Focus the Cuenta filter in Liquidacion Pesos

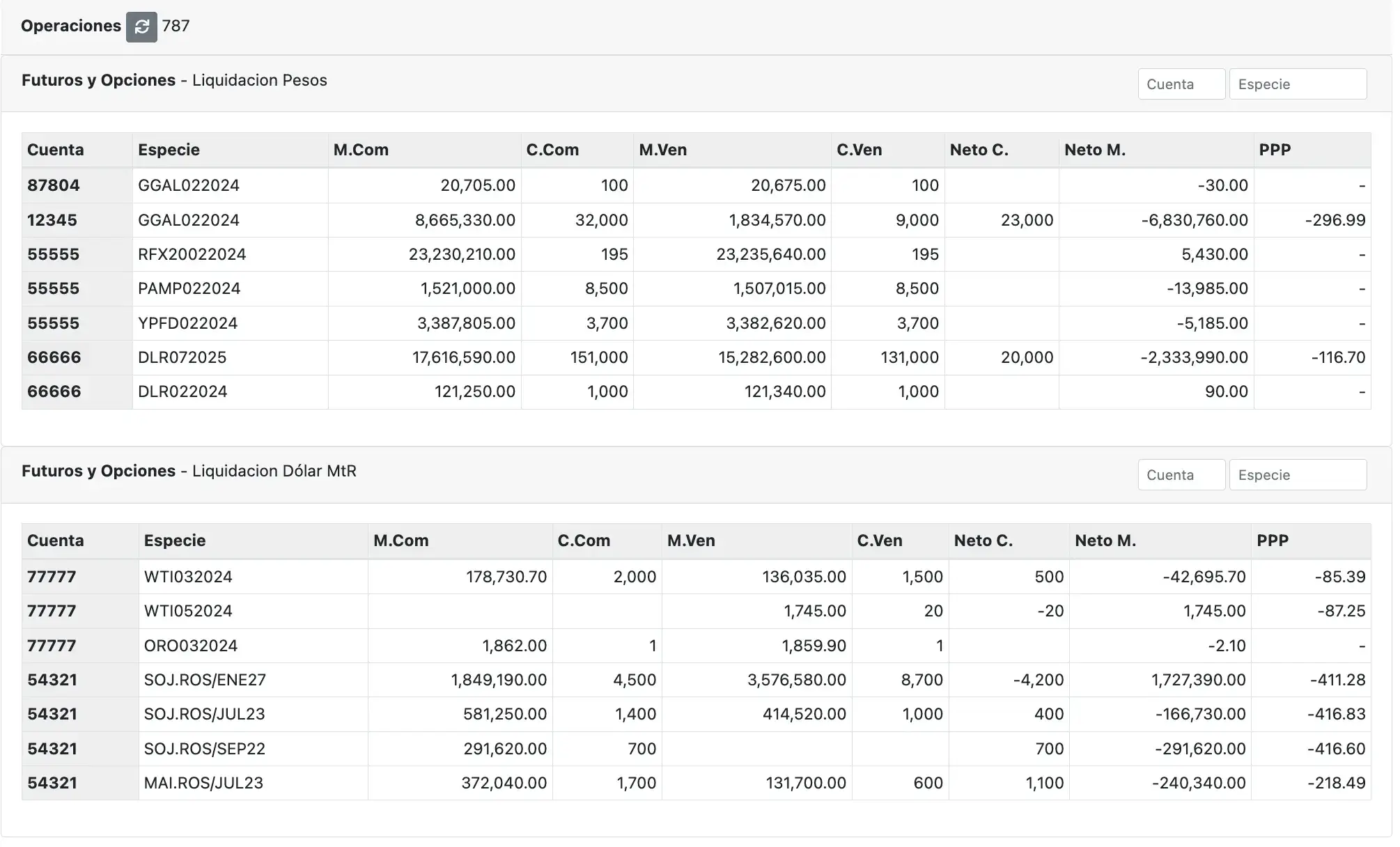(1181, 84)
